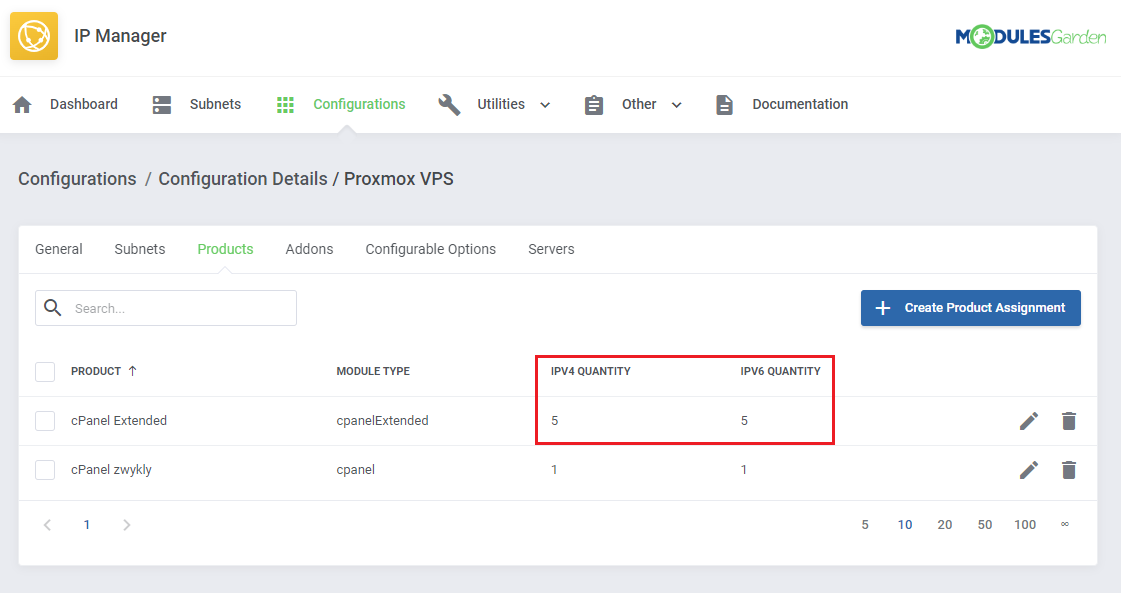Click the Subnets server icon
The height and width of the screenshot is (593, 1121).
point(162,105)
